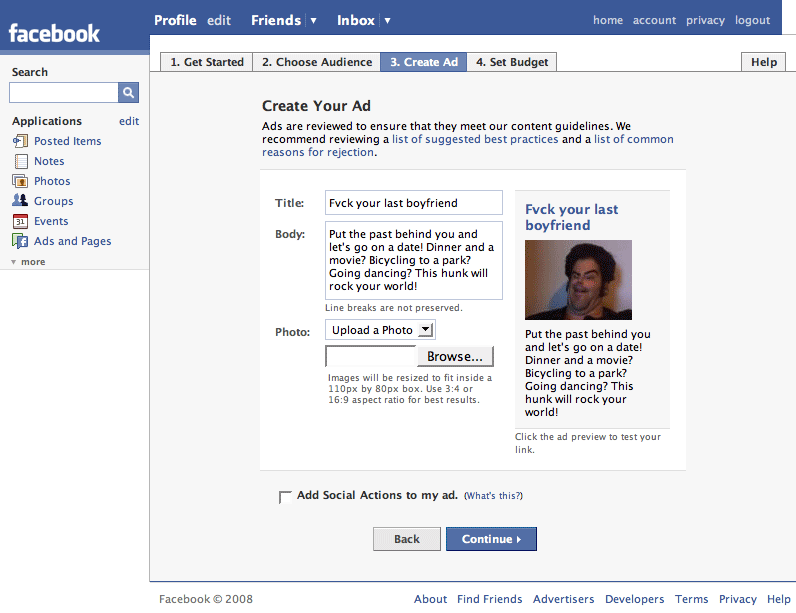
Task: Click edit next to Applications
Action: pyautogui.click(x=129, y=121)
